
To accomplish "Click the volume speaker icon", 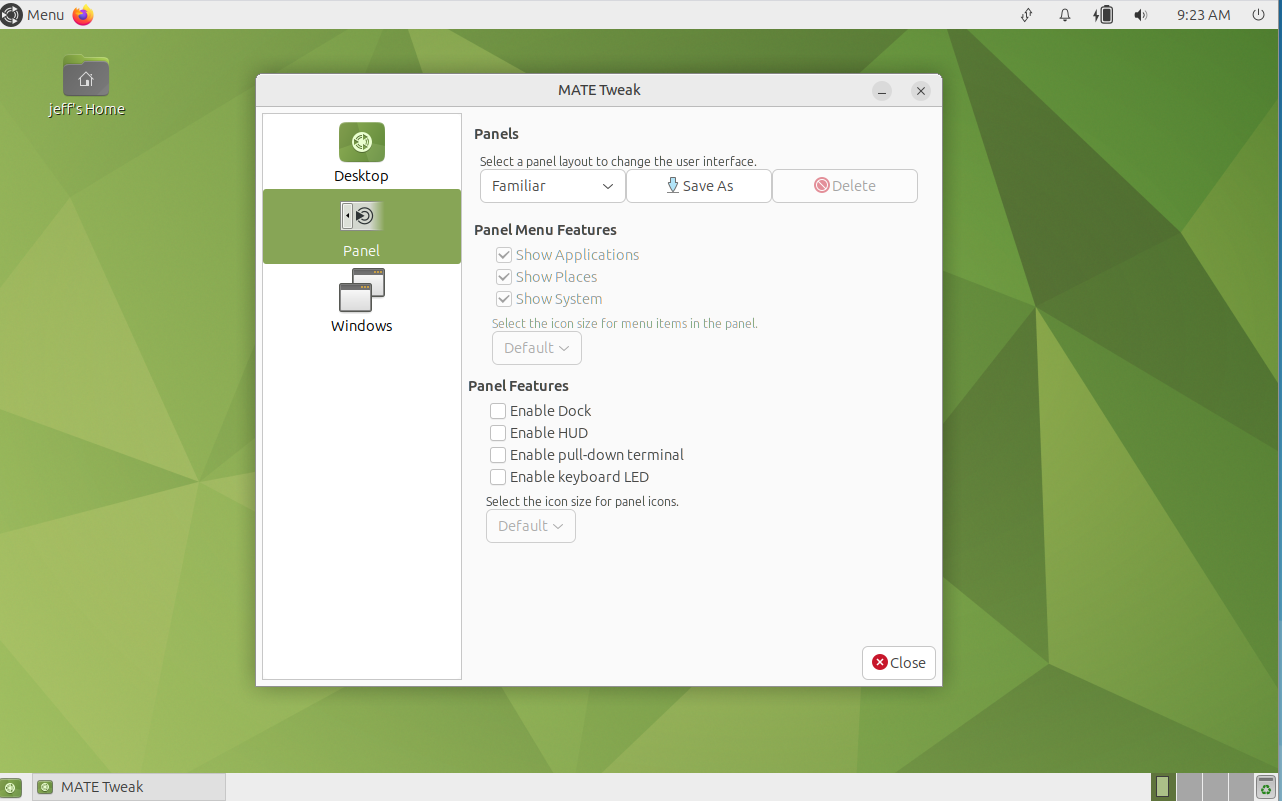I will pos(1141,15).
